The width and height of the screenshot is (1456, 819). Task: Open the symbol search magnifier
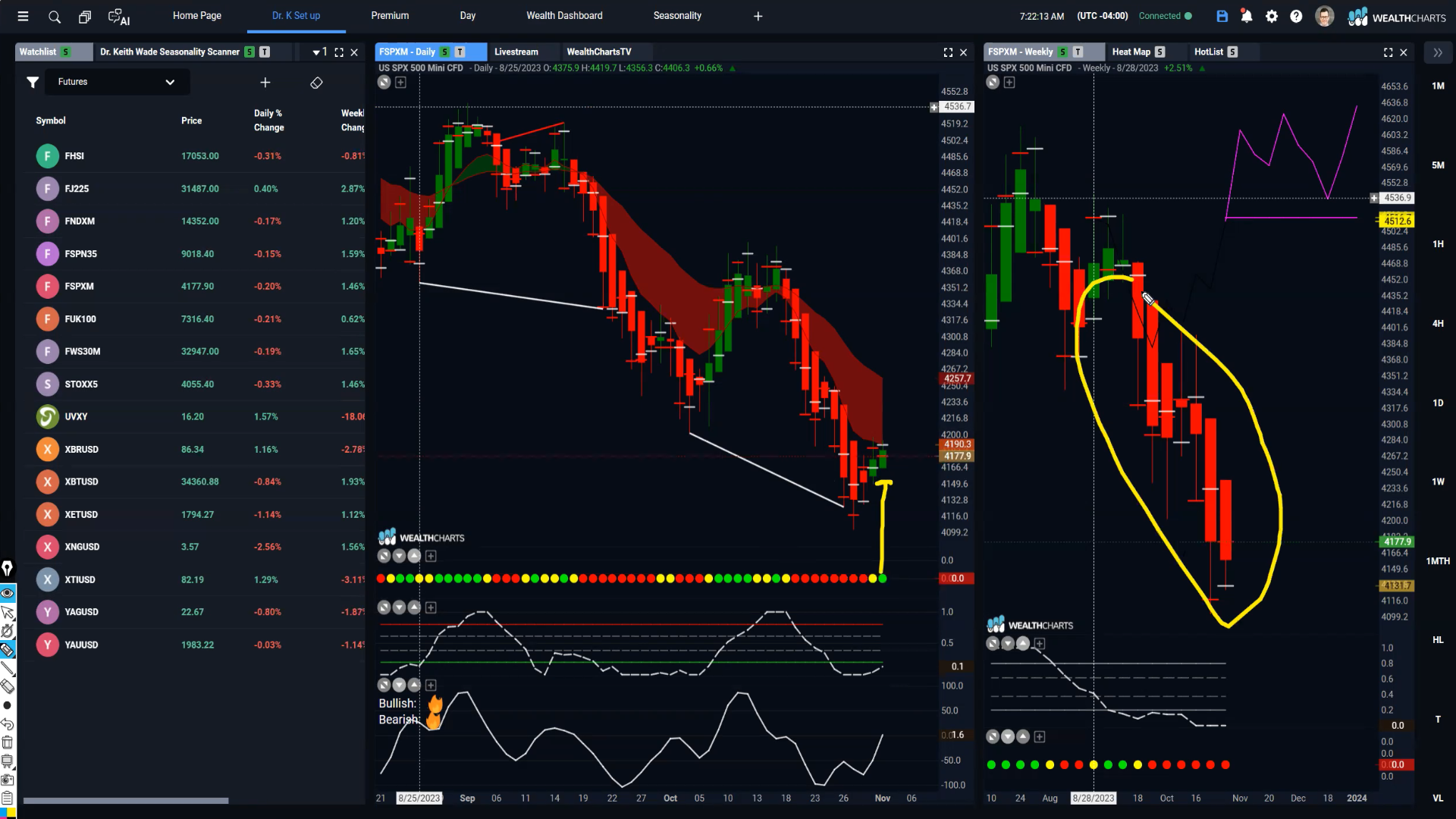click(55, 16)
